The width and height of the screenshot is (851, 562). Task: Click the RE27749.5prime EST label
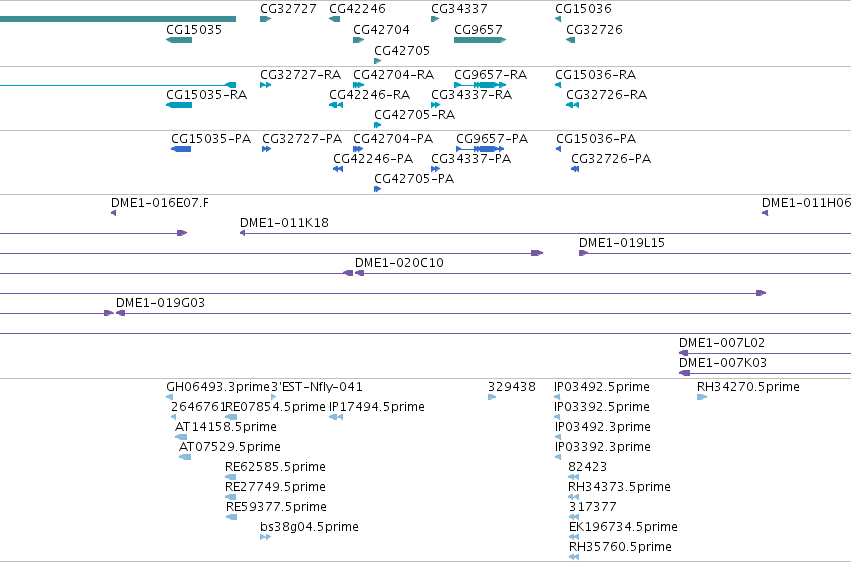(275, 488)
